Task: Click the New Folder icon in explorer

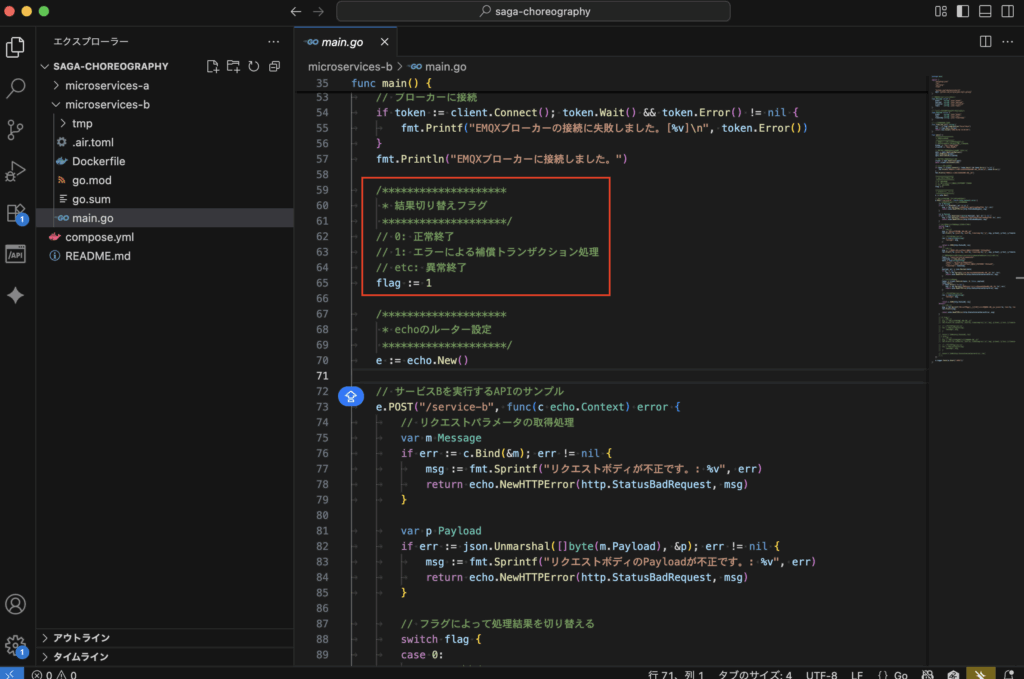Action: (233, 66)
